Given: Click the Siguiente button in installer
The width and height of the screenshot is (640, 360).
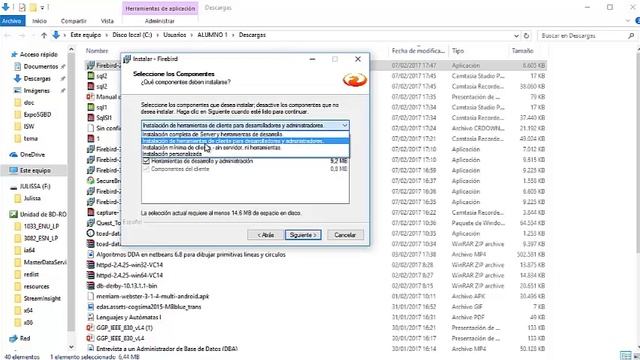Looking at the screenshot, I should tap(303, 235).
